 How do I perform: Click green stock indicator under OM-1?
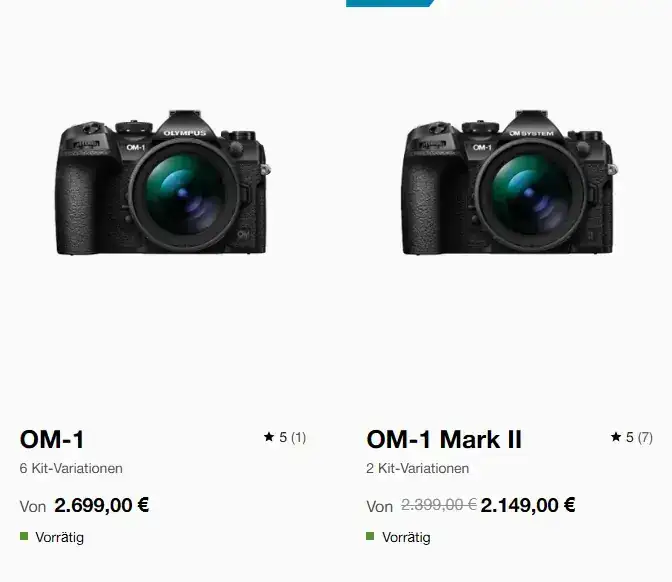click(24, 536)
